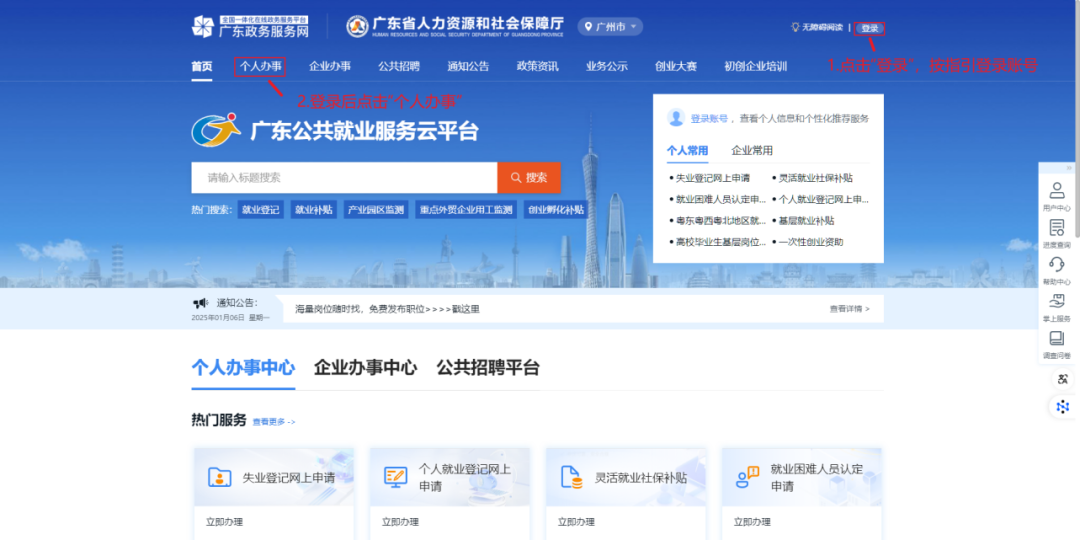The width and height of the screenshot is (1080, 540).
Task: Click the accessibility icon below the sidebar
Action: click(1062, 379)
